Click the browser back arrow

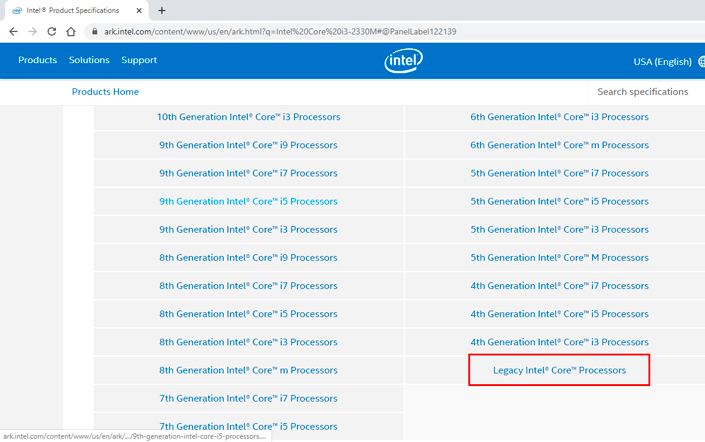[x=13, y=31]
